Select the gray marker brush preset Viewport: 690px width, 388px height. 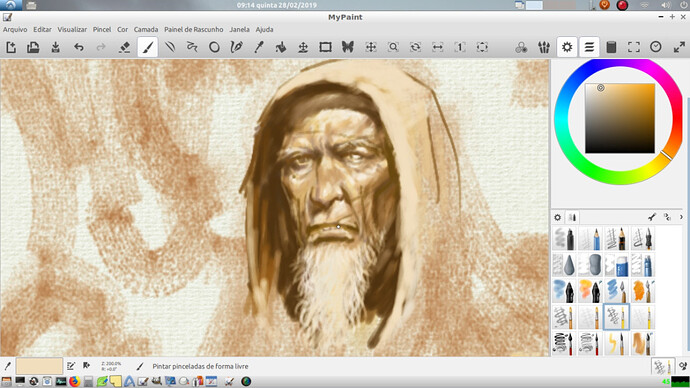pyautogui.click(x=564, y=238)
